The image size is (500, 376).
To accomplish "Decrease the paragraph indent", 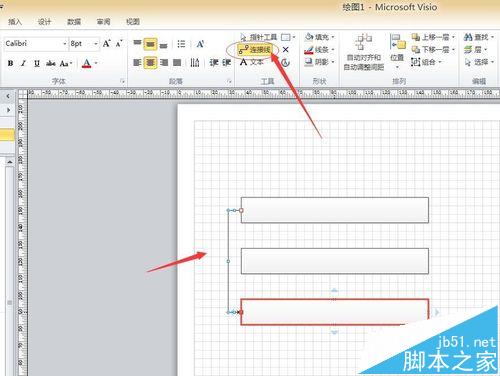I will (x=214, y=63).
